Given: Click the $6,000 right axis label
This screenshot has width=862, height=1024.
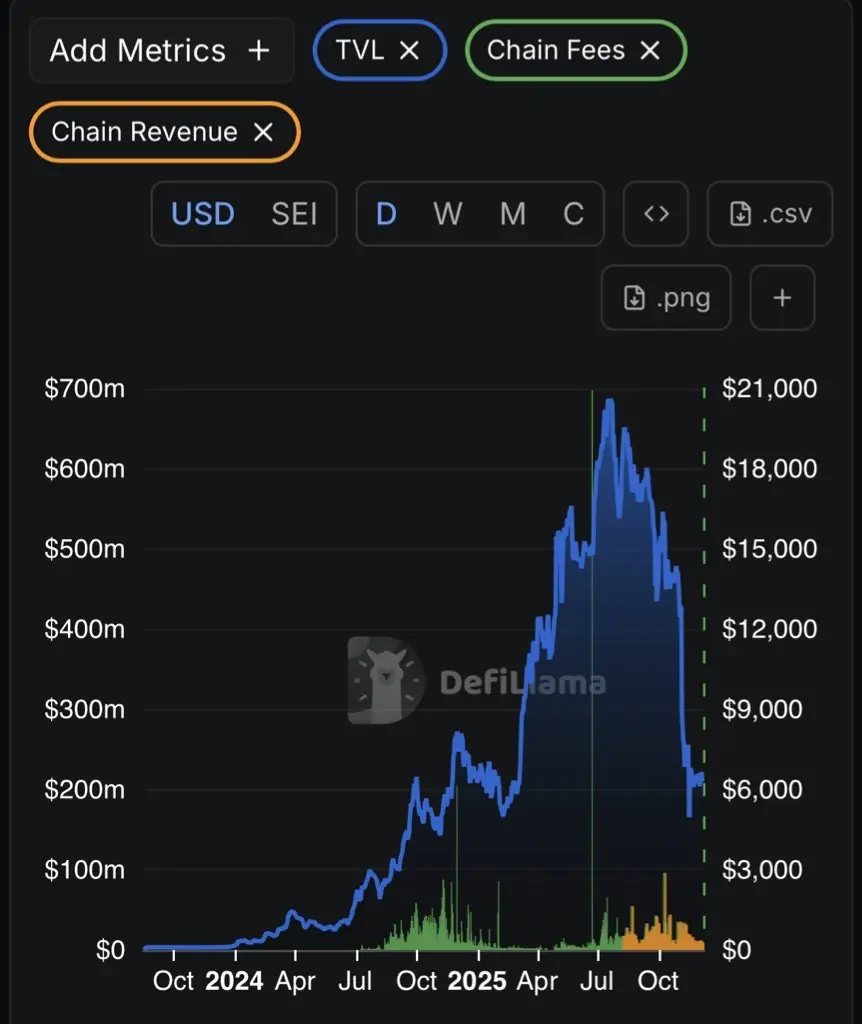Looking at the screenshot, I should click(x=762, y=790).
